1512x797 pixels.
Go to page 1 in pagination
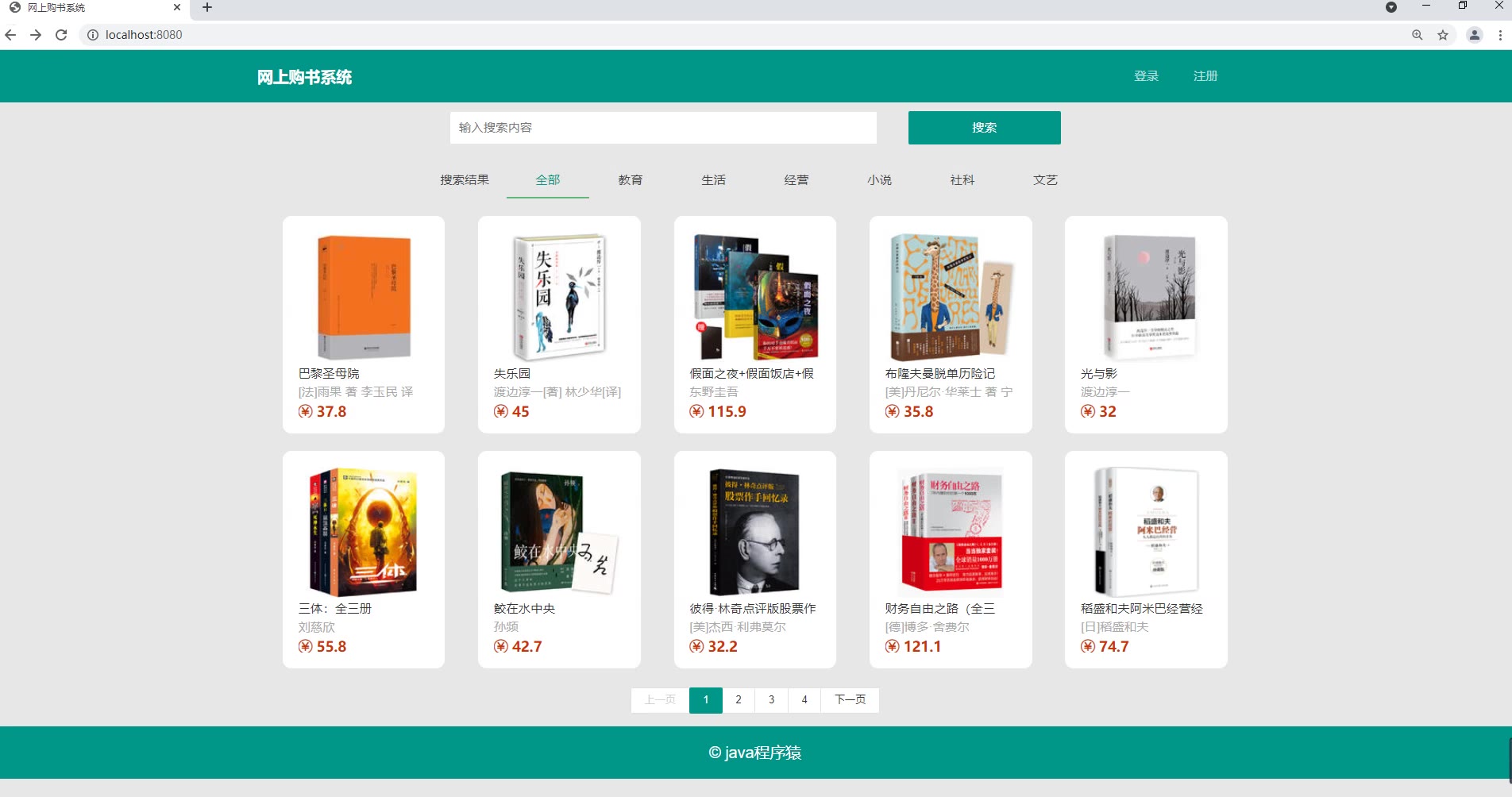706,700
